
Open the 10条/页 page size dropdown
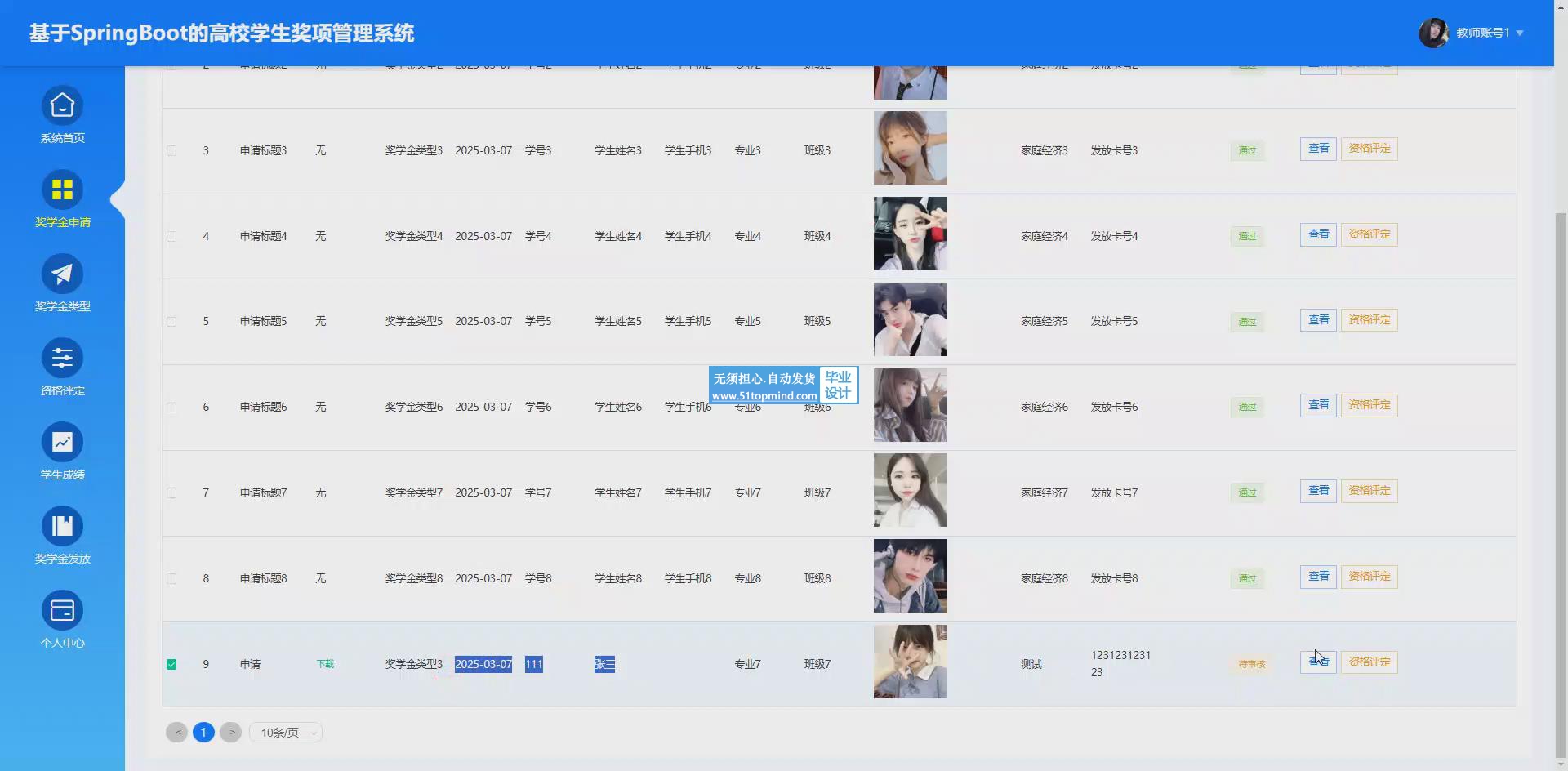pos(286,733)
